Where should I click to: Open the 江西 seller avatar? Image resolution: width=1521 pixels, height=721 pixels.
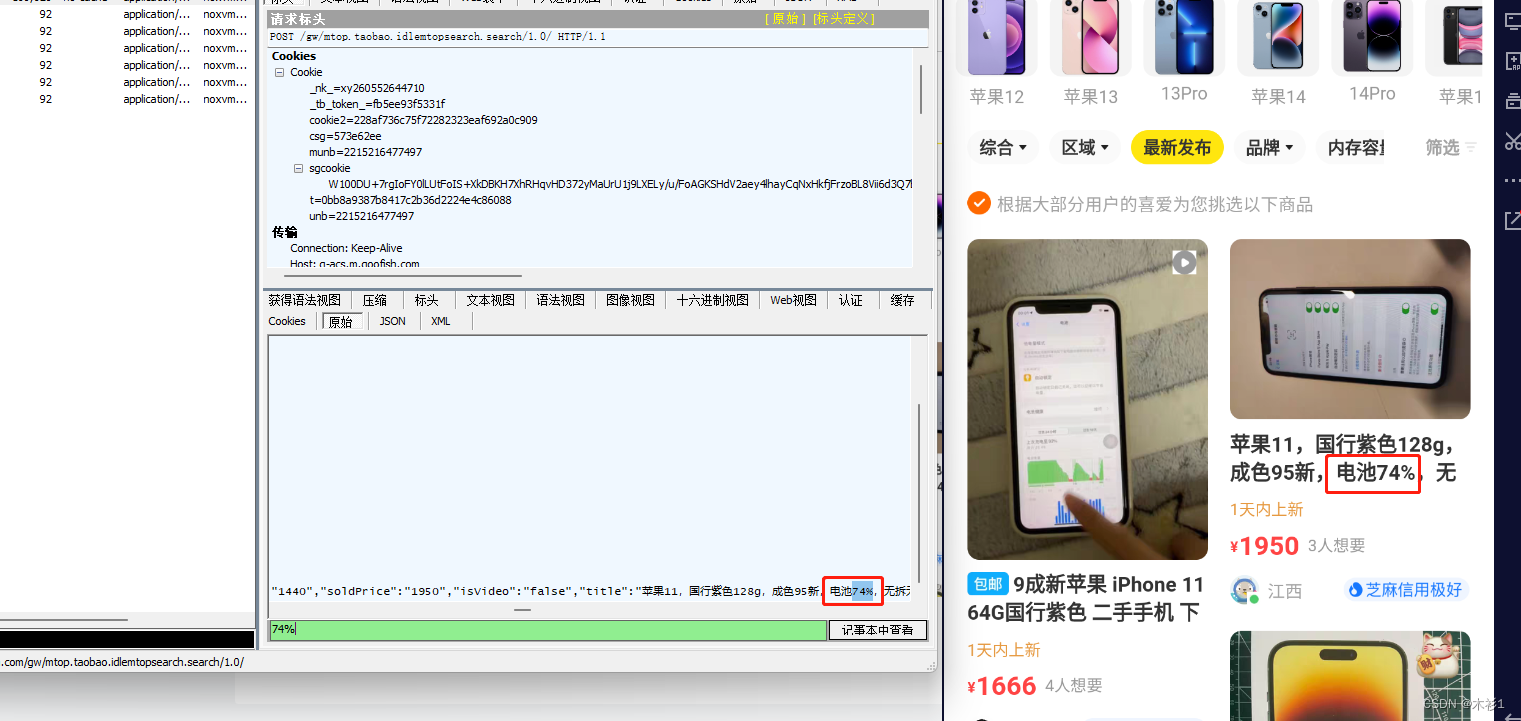click(1244, 591)
